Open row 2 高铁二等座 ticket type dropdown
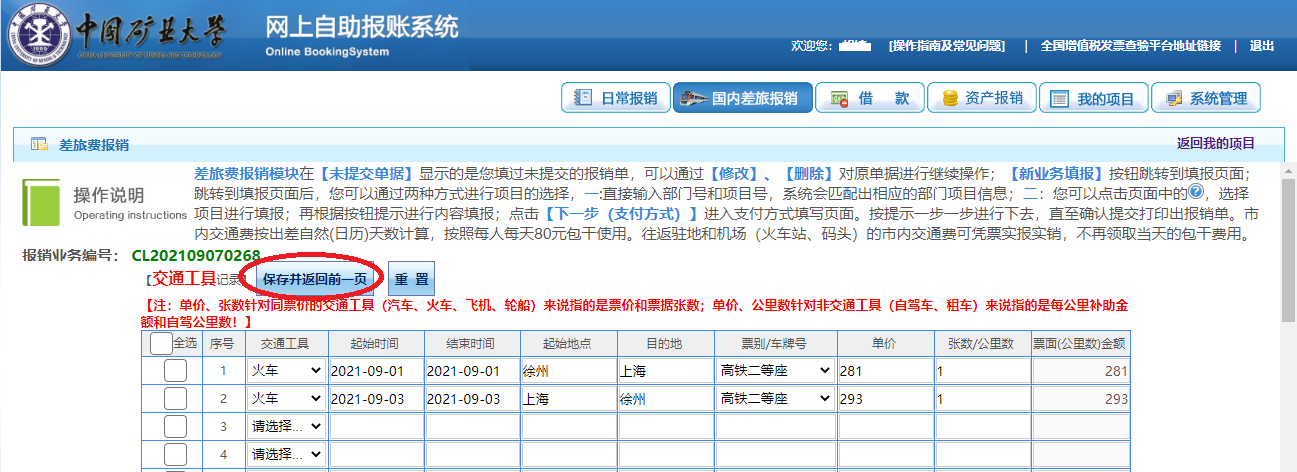 coord(775,399)
